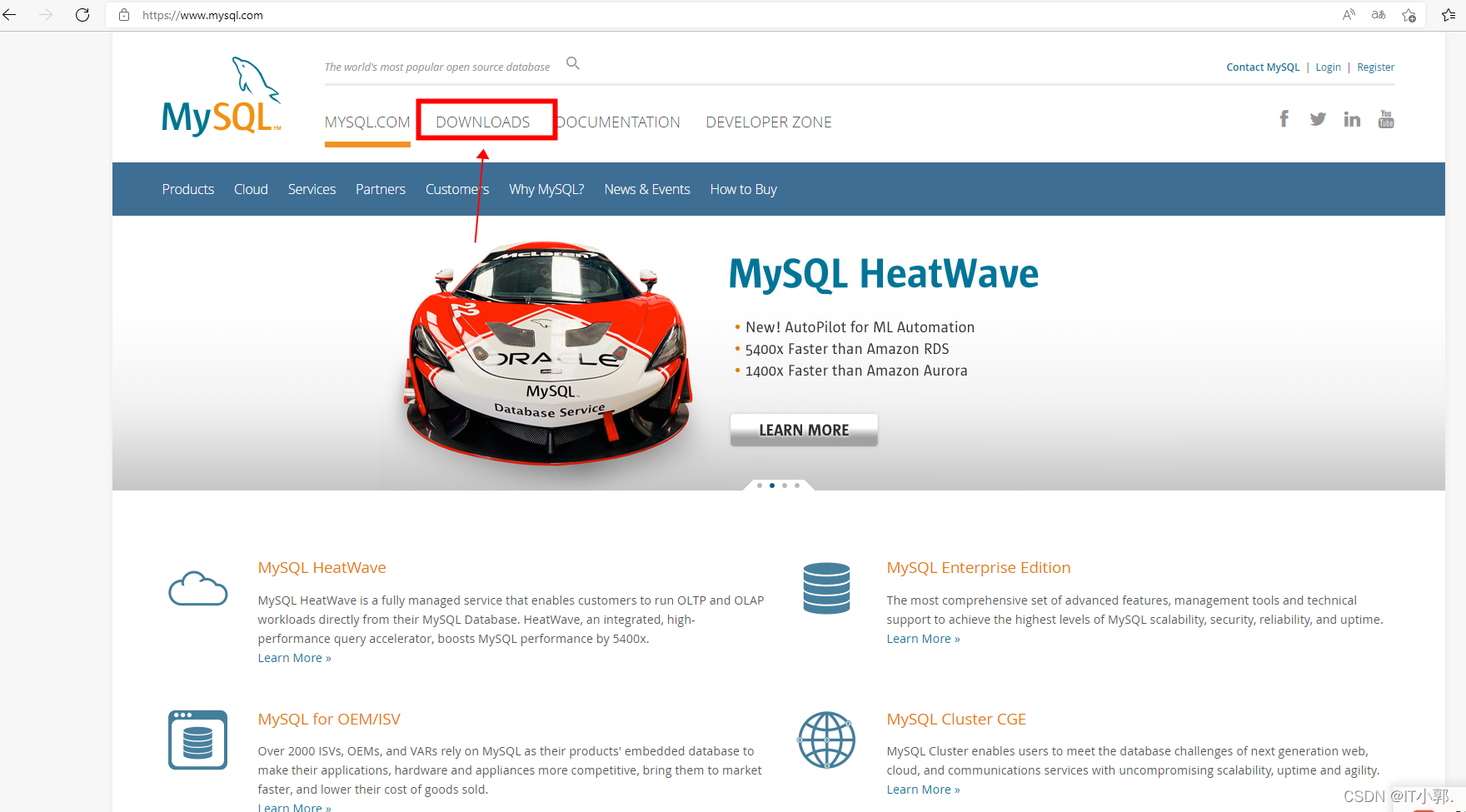Click the search magnifier icon
The height and width of the screenshot is (812, 1466).
coord(573,63)
